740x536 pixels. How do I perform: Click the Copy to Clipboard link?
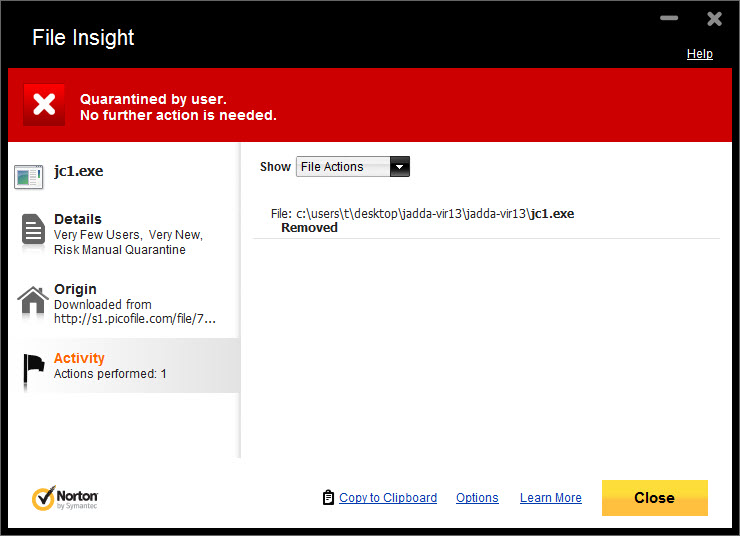click(388, 498)
